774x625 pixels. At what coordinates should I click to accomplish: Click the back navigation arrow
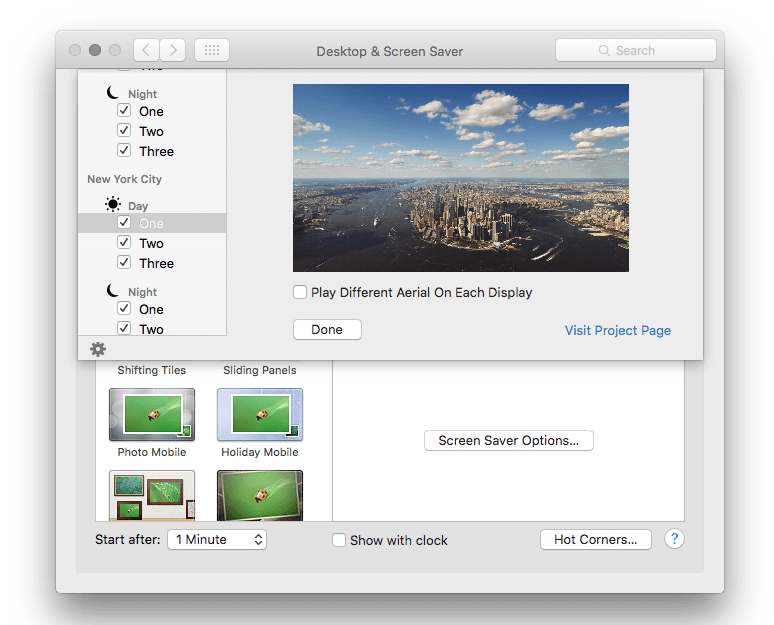(146, 50)
